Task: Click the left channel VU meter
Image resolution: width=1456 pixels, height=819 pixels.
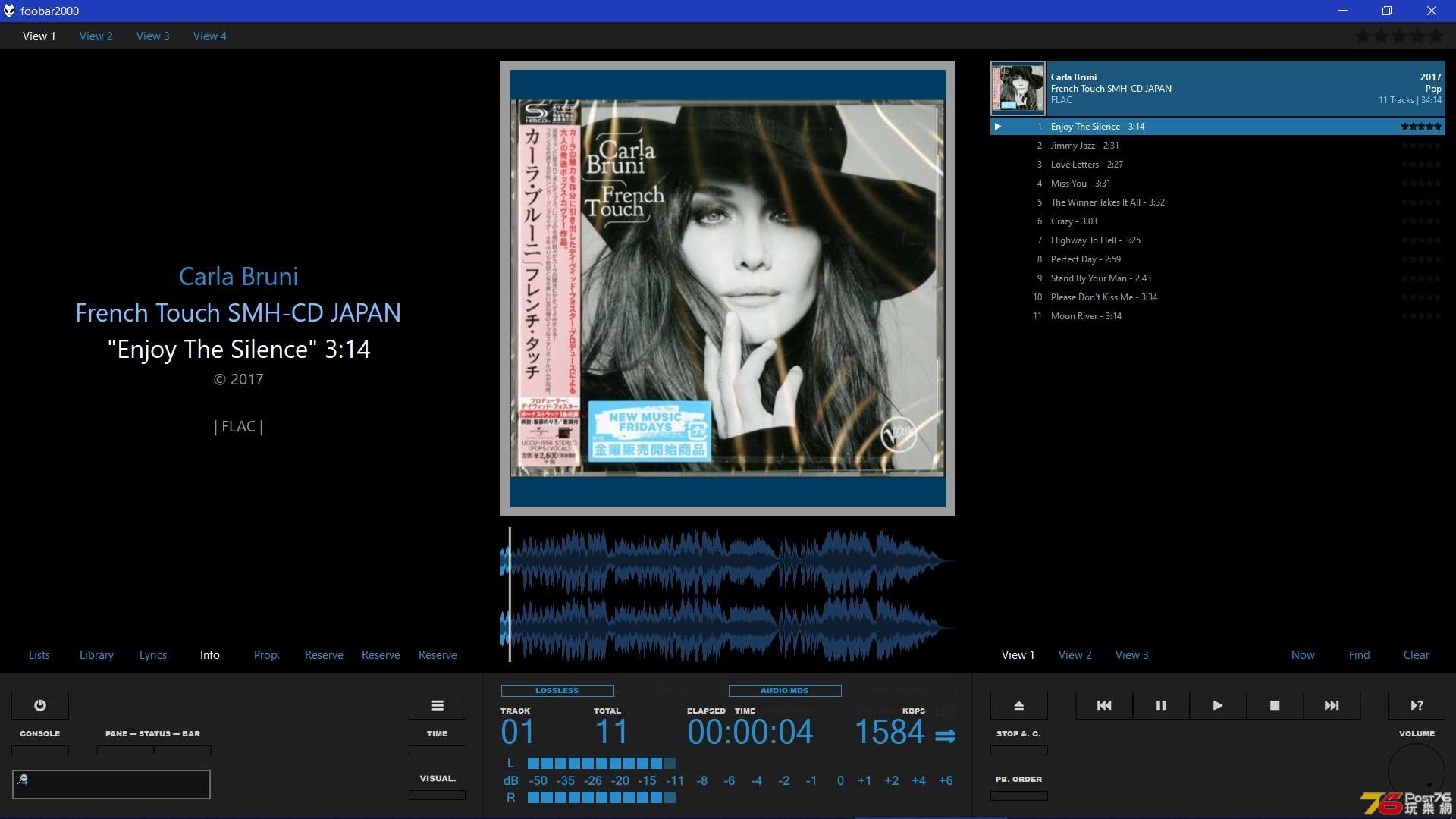Action: 601,763
